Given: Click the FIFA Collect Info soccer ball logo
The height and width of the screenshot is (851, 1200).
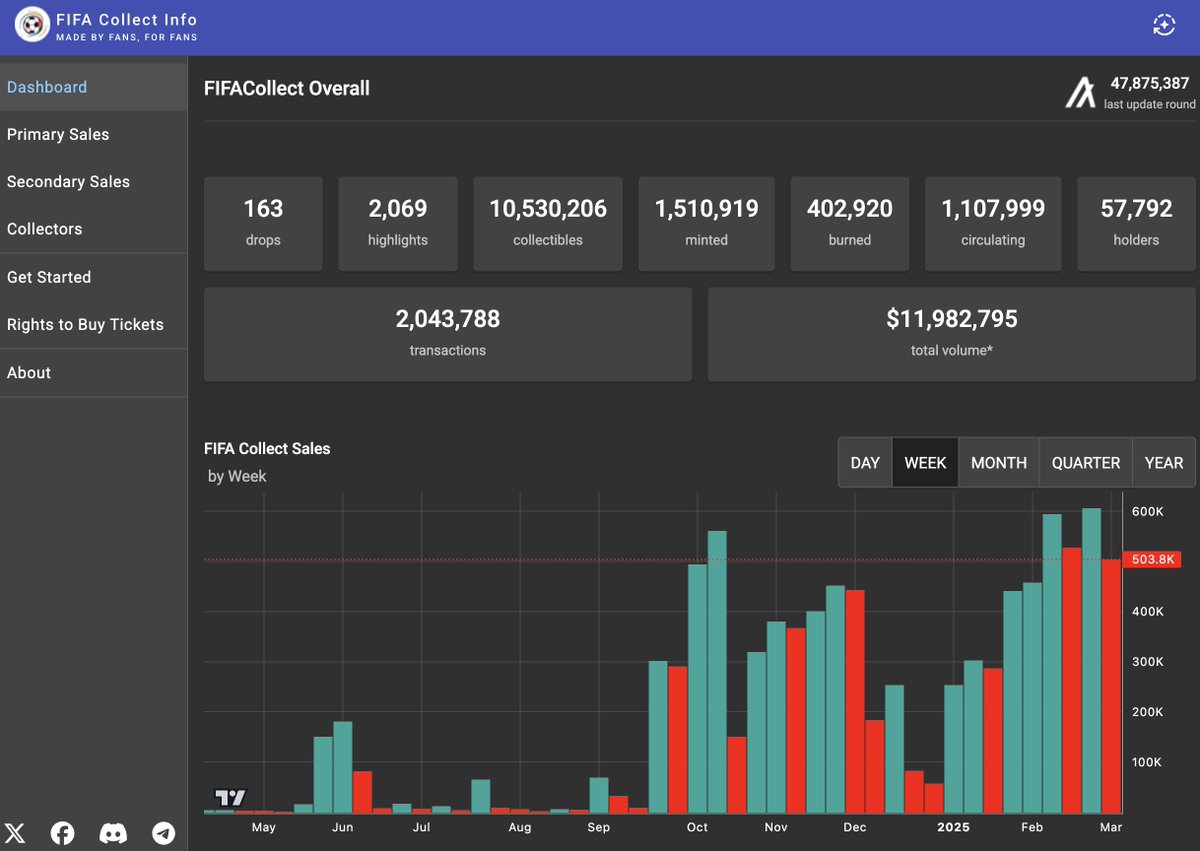Looking at the screenshot, I should point(31,24).
